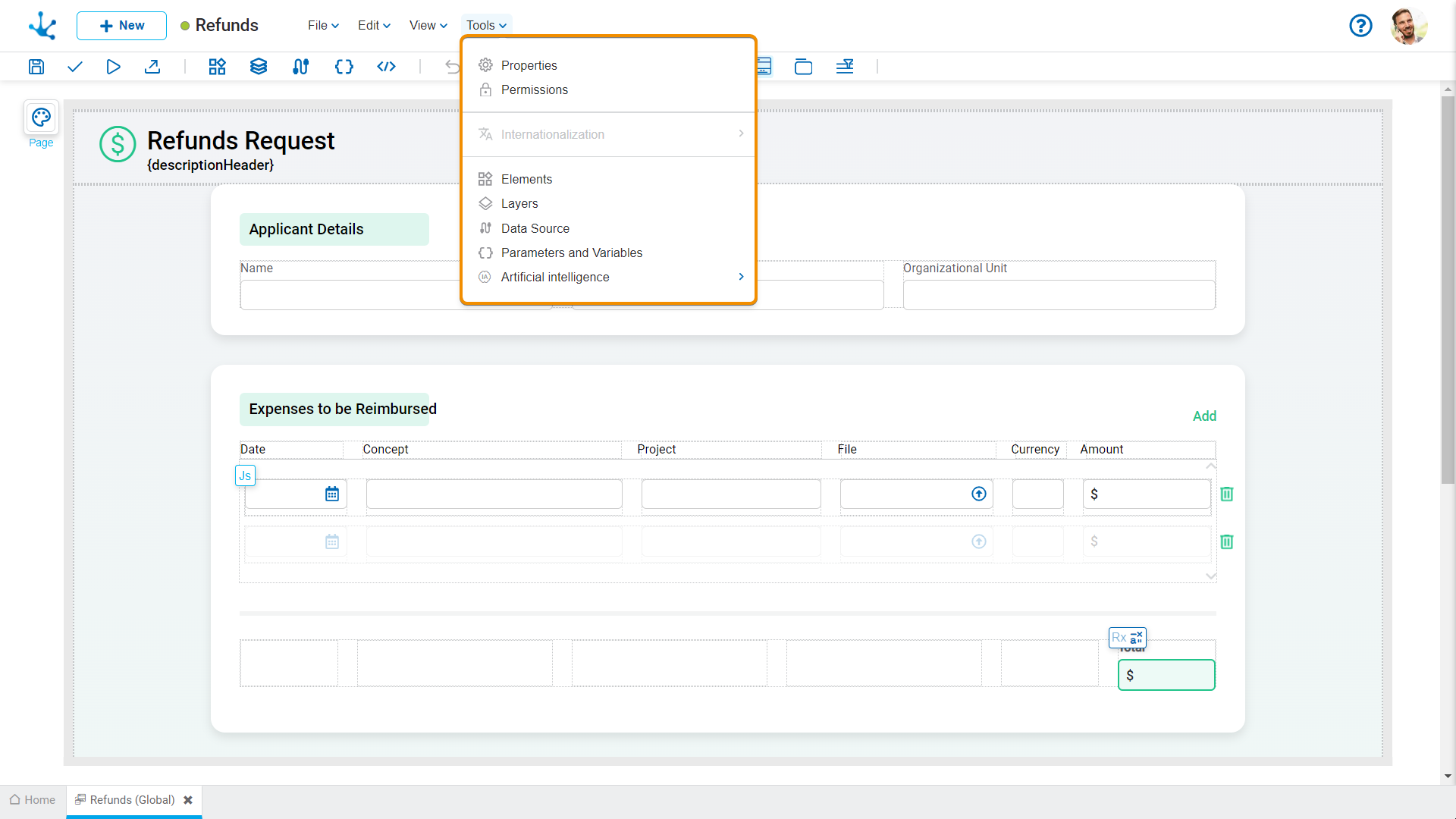1456x819 pixels.
Task: Scroll down the expenses table scrollbar
Action: [x=1211, y=575]
